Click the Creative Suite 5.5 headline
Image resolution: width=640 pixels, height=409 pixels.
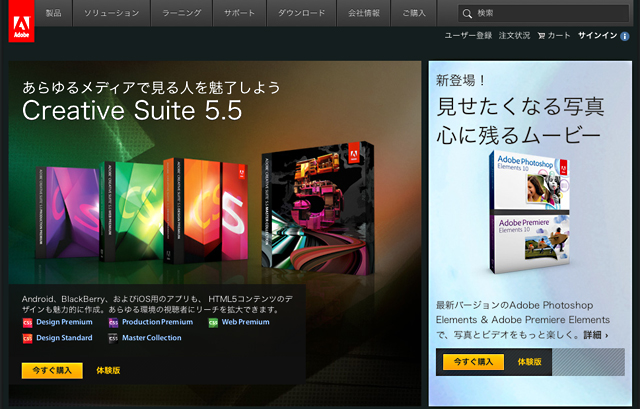point(132,110)
